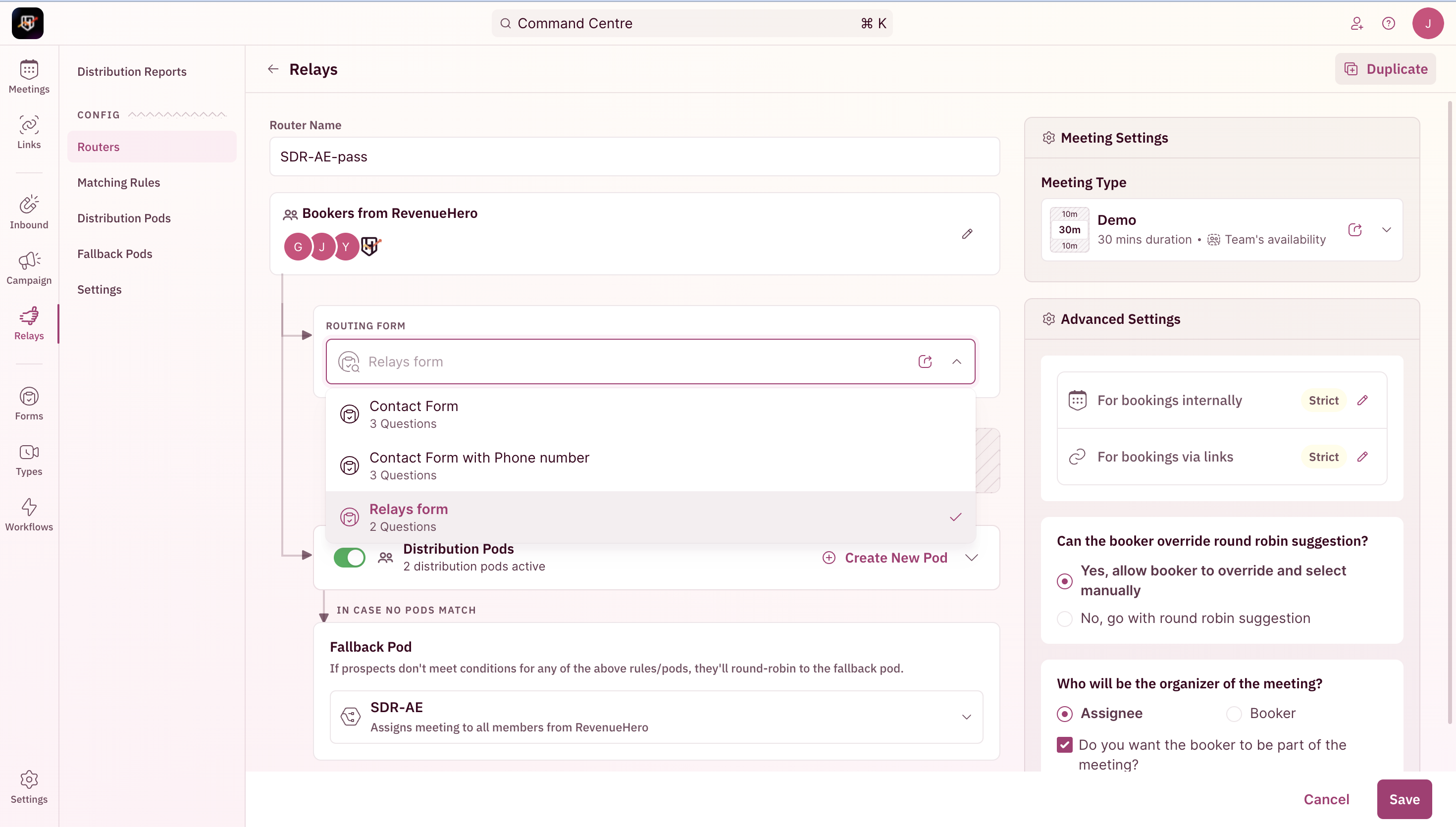
Task: Toggle the Distribution Pods switch
Action: 349,558
